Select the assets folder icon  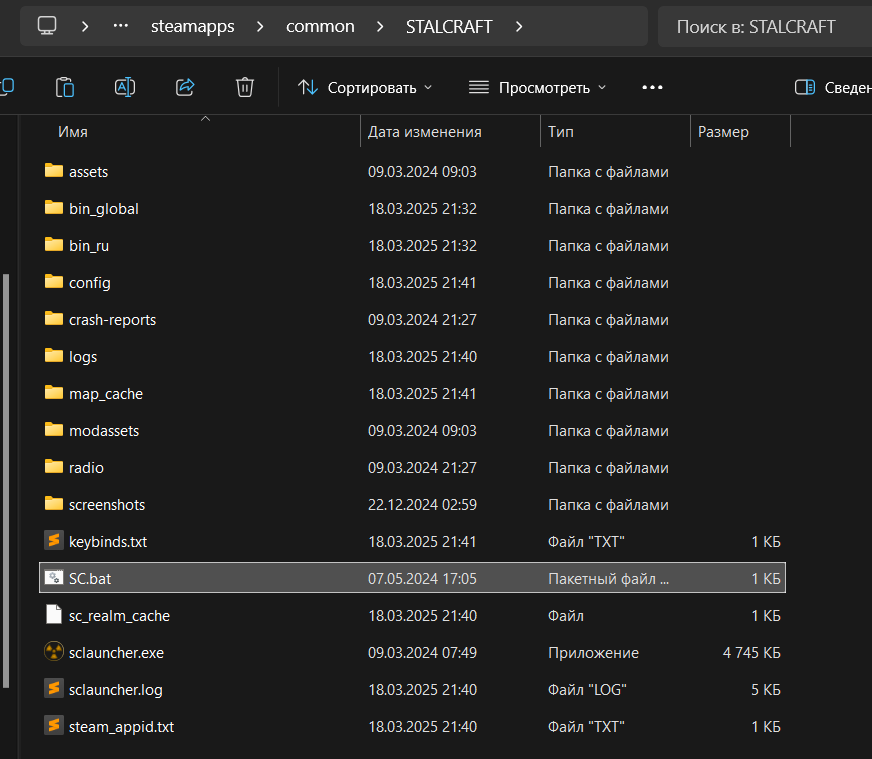53,170
